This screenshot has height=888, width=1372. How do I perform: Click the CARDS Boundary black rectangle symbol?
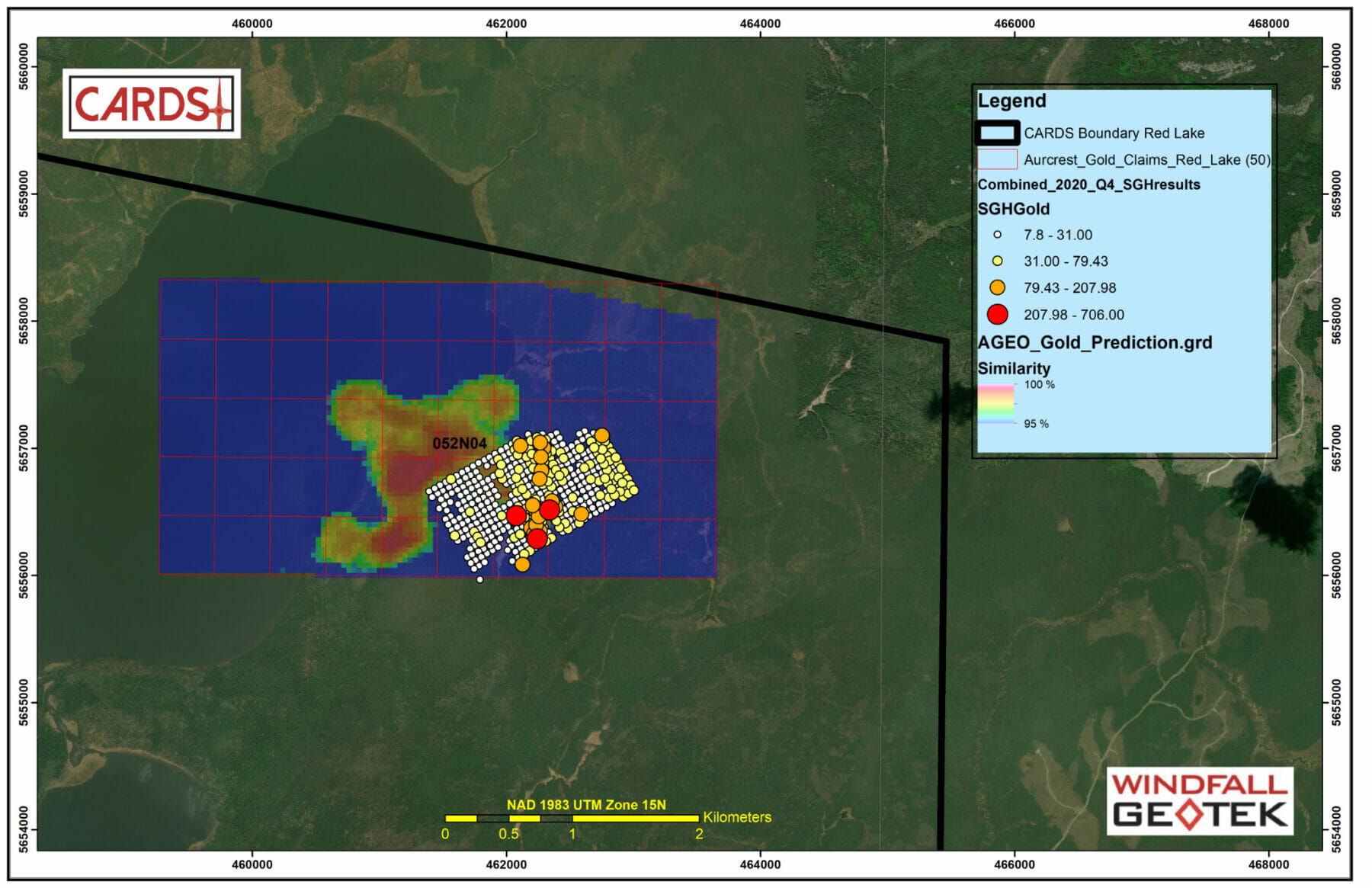[997, 133]
